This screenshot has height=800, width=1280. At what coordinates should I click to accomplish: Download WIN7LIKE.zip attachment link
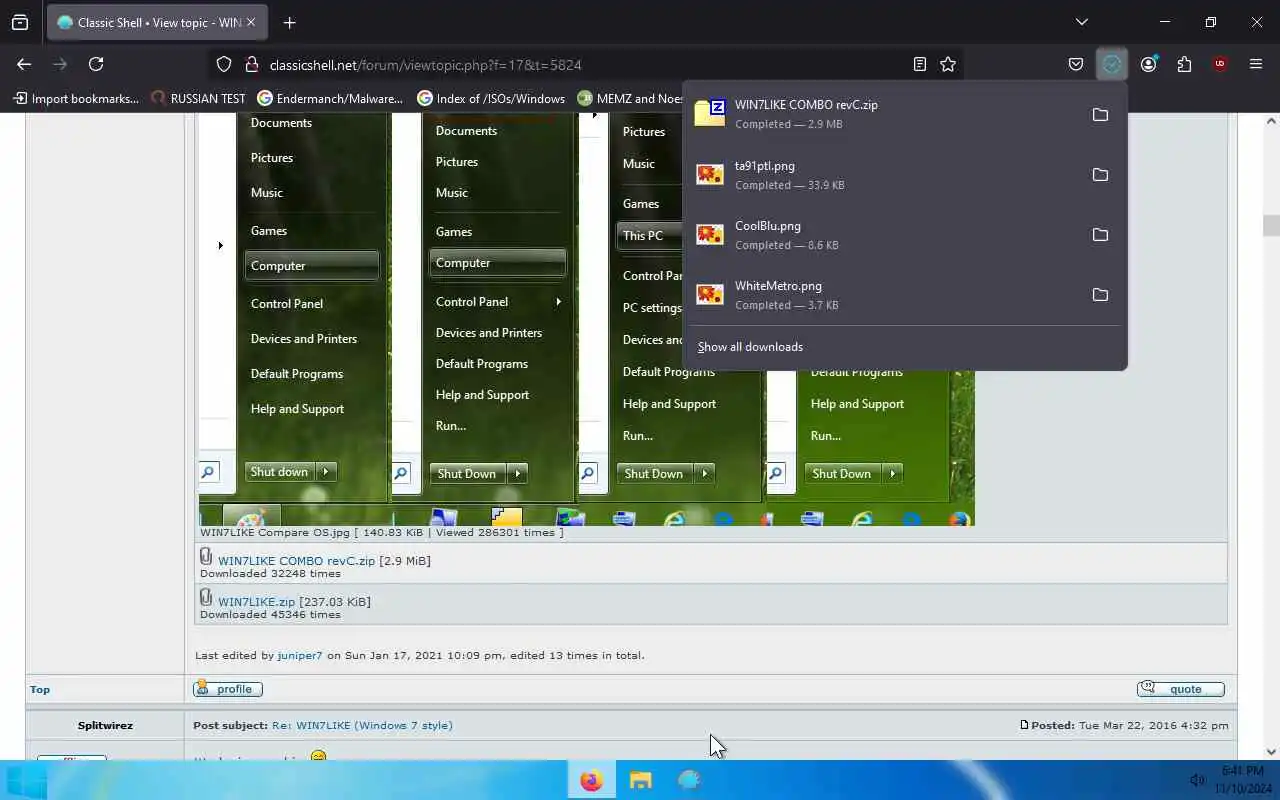pyautogui.click(x=256, y=602)
